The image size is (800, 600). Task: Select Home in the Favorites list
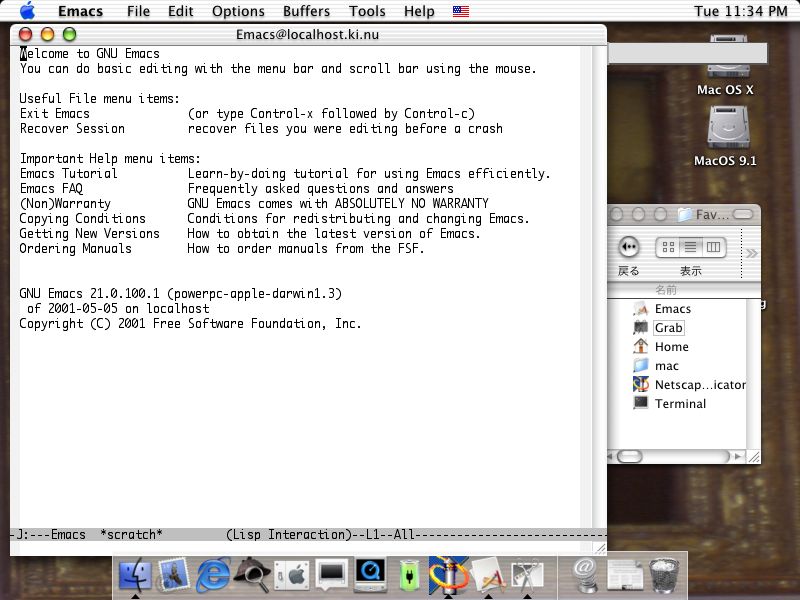point(671,347)
